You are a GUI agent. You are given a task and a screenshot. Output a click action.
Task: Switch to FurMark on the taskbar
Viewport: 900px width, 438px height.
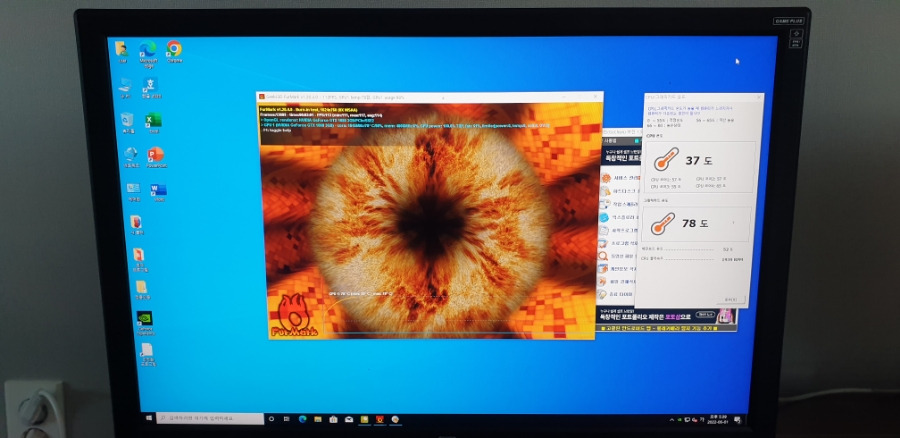pos(379,419)
